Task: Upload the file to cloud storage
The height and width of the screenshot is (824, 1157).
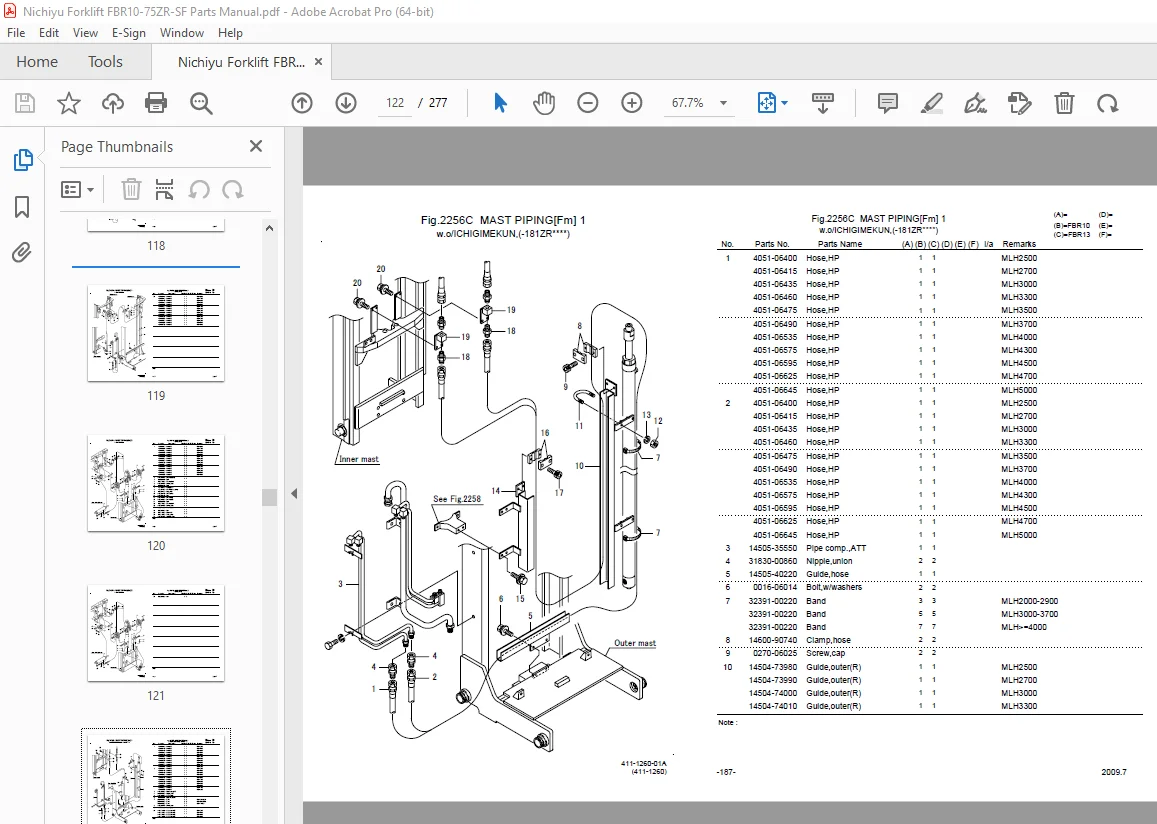Action: 112,103
